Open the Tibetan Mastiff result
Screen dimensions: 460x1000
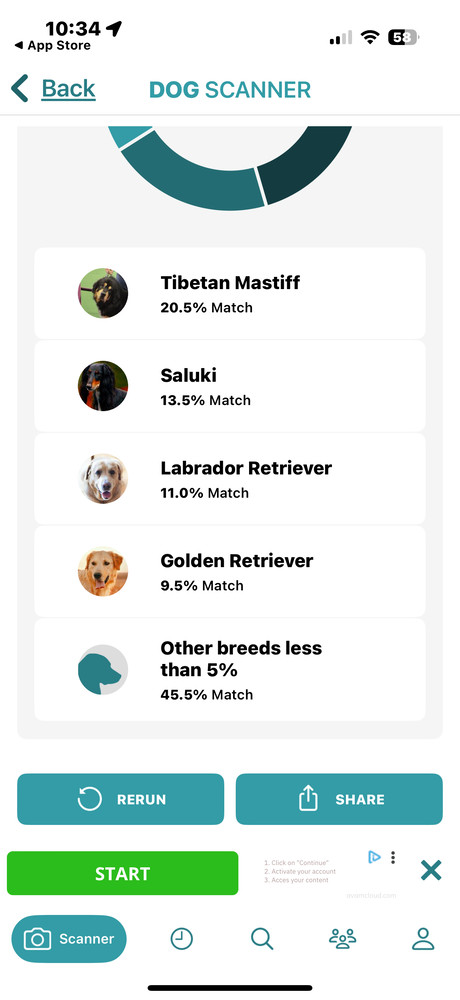tap(230, 293)
